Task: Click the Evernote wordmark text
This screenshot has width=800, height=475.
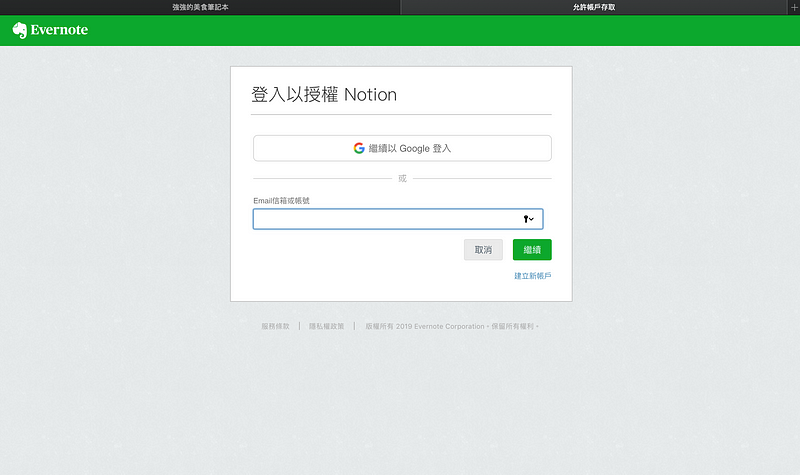Action: [59, 30]
